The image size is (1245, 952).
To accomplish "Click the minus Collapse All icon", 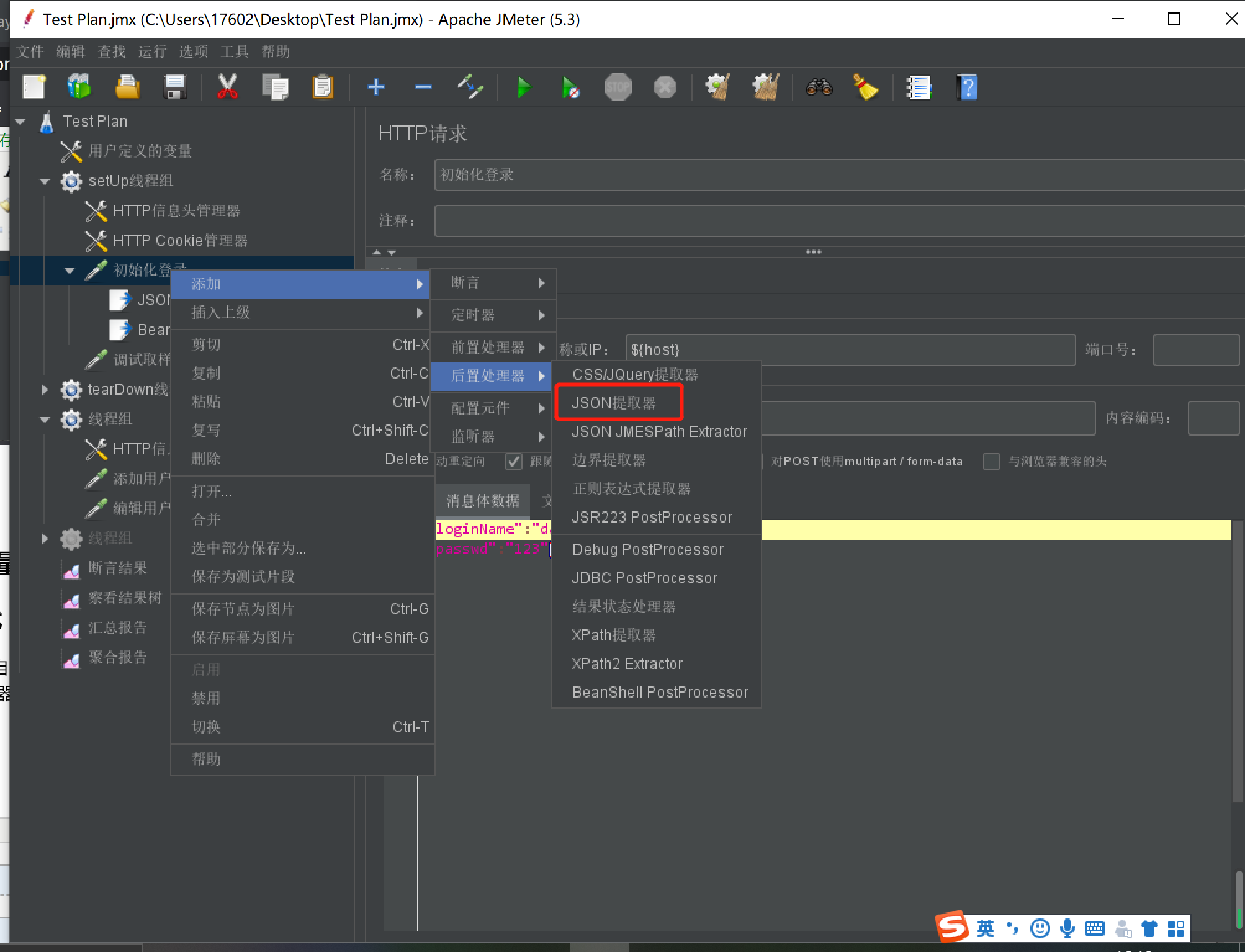I will (423, 87).
